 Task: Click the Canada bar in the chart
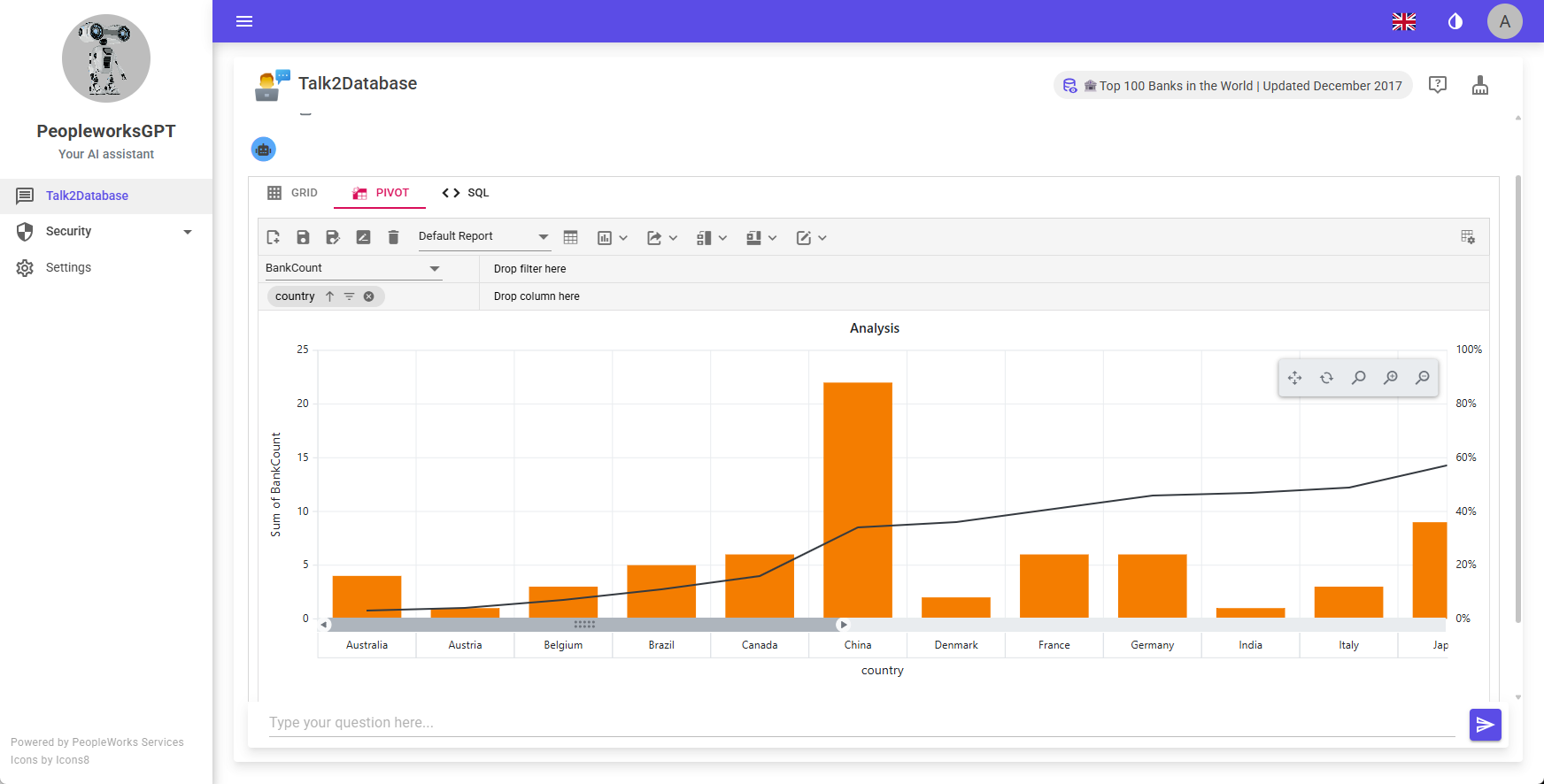pyautogui.click(x=760, y=586)
